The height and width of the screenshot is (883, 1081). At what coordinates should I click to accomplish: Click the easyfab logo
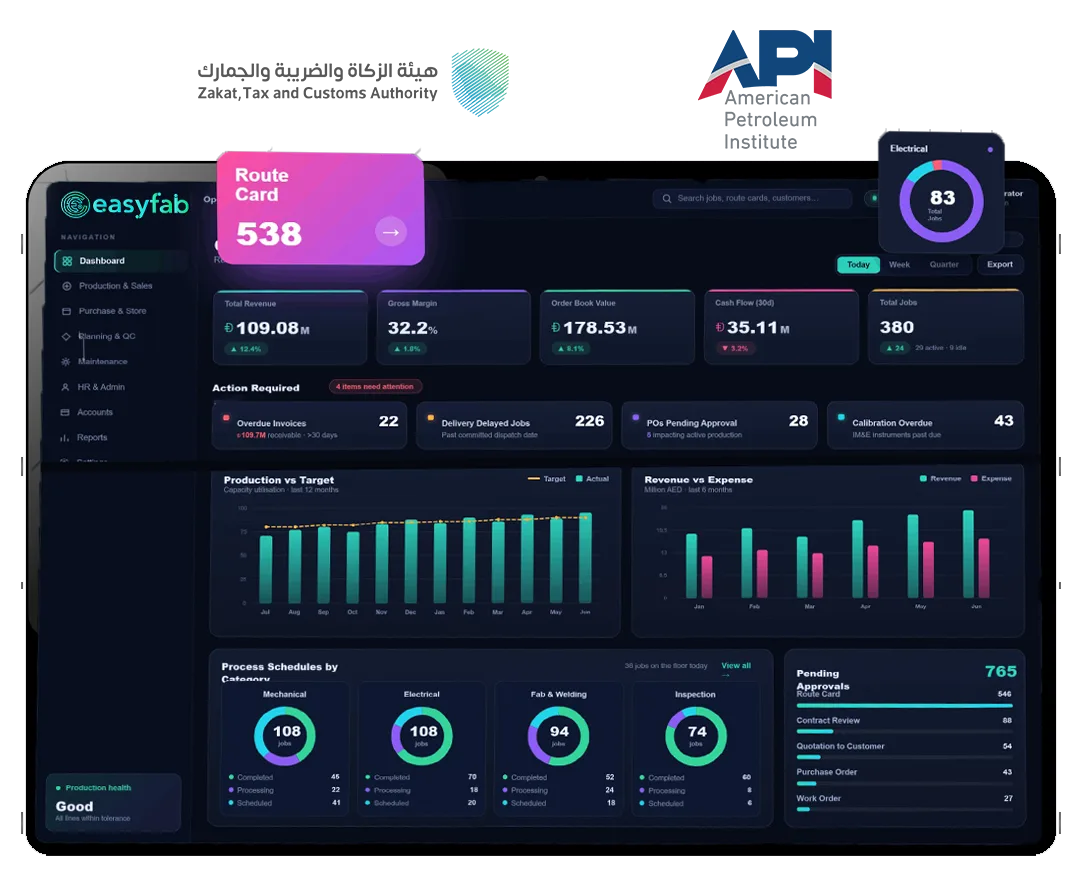pyautogui.click(x=124, y=204)
